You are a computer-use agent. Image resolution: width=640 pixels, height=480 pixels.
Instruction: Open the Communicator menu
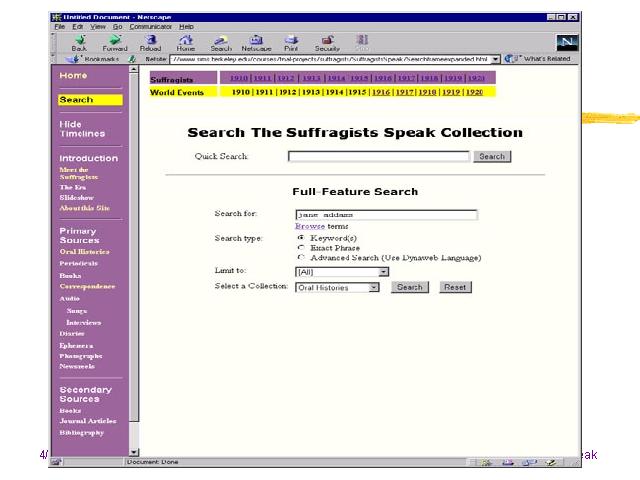coord(151,27)
